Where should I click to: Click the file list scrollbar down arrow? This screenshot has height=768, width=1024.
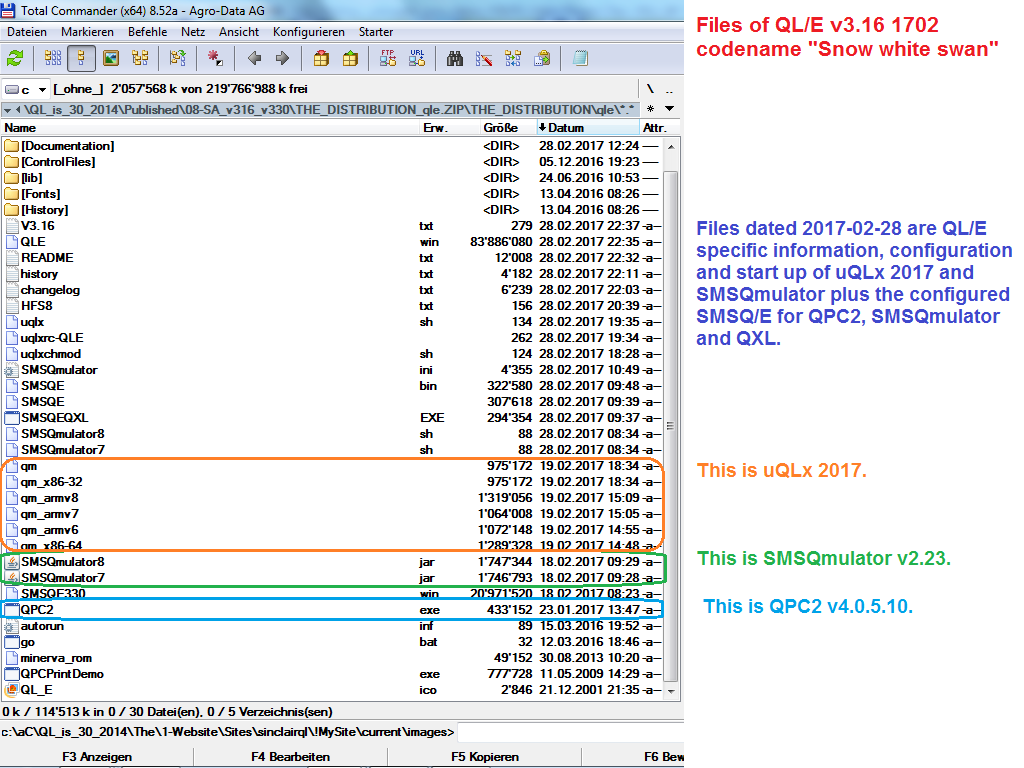coord(671,691)
